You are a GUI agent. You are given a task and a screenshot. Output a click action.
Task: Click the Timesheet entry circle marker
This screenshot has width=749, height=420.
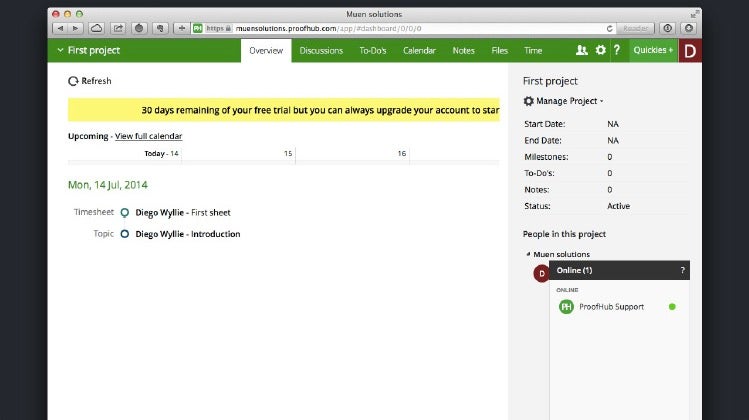click(x=125, y=212)
